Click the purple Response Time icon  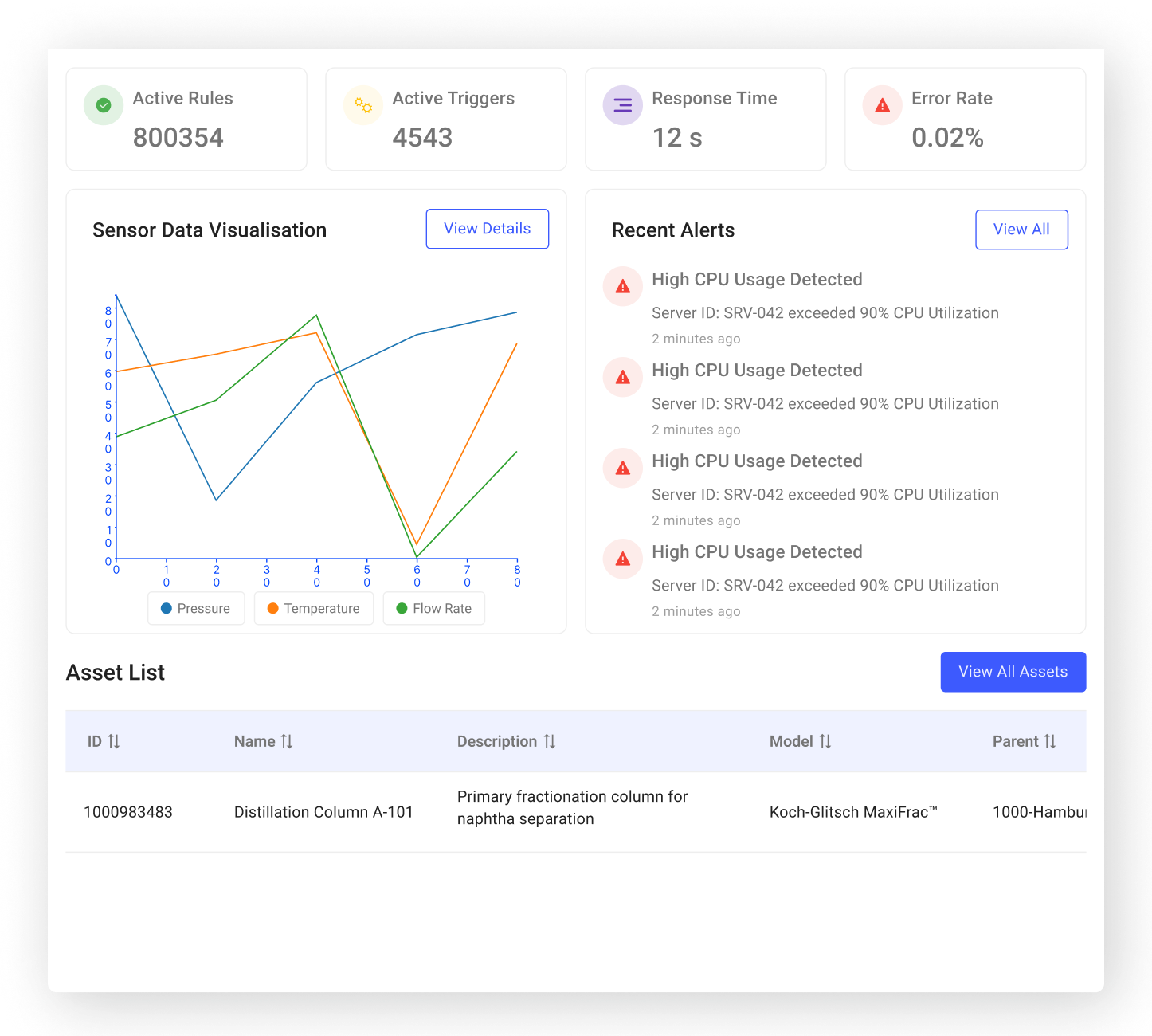pos(622,105)
